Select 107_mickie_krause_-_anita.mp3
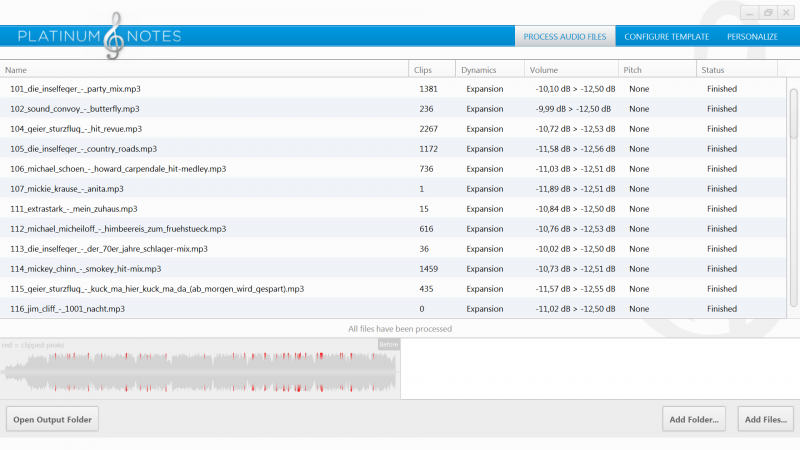The width and height of the screenshot is (800, 450). click(67, 189)
